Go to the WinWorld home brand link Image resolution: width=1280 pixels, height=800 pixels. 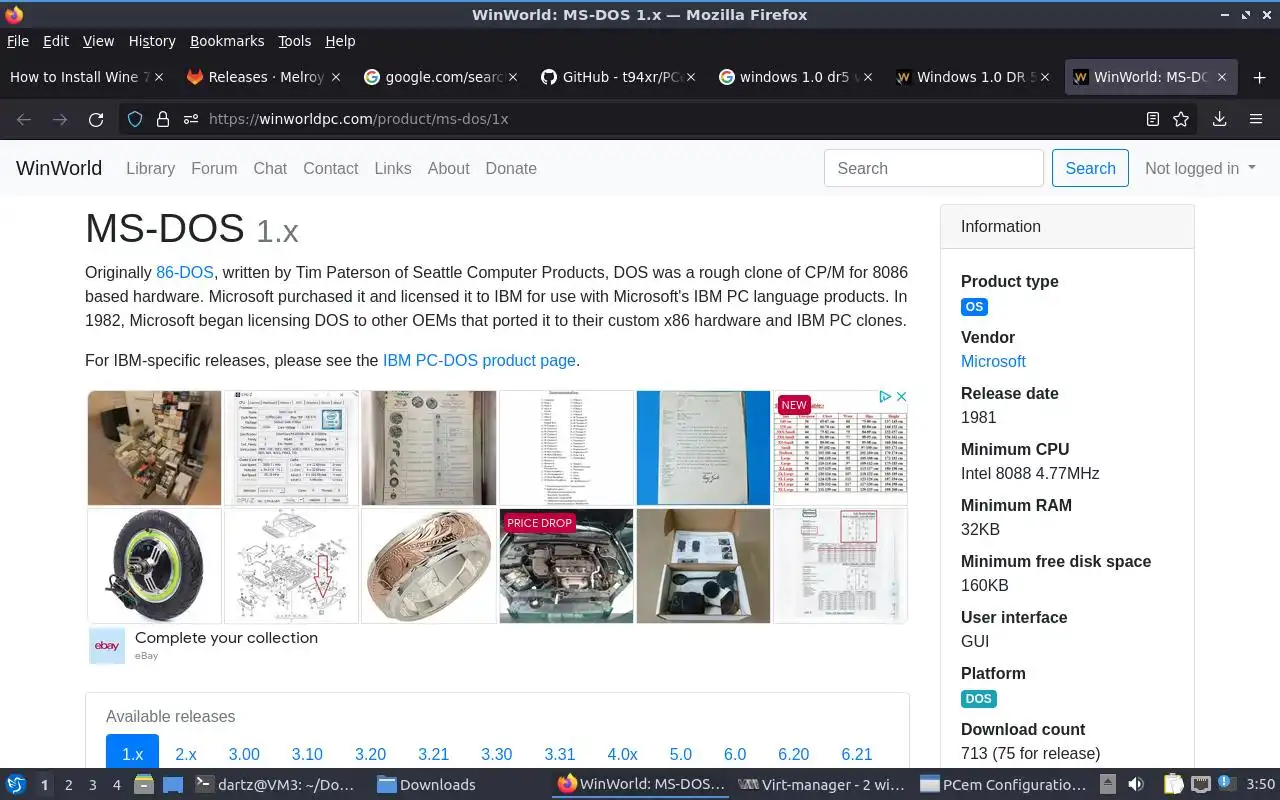(59, 168)
